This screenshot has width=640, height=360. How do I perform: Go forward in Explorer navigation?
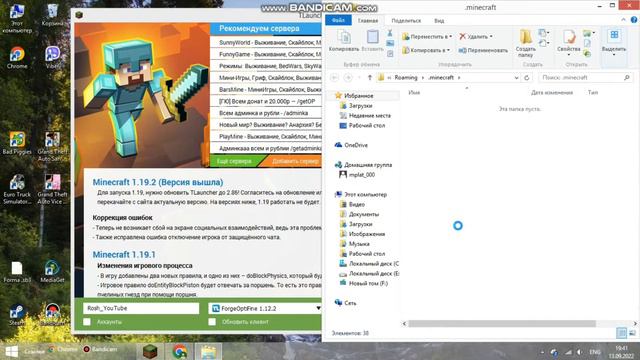click(x=348, y=78)
